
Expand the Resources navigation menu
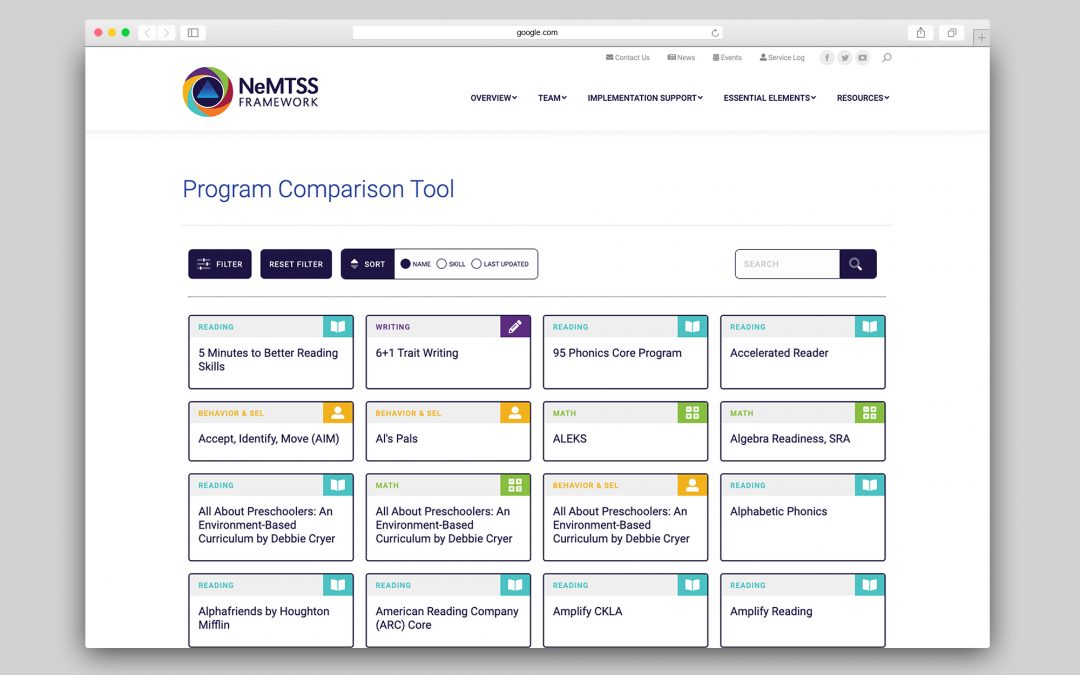click(x=863, y=98)
